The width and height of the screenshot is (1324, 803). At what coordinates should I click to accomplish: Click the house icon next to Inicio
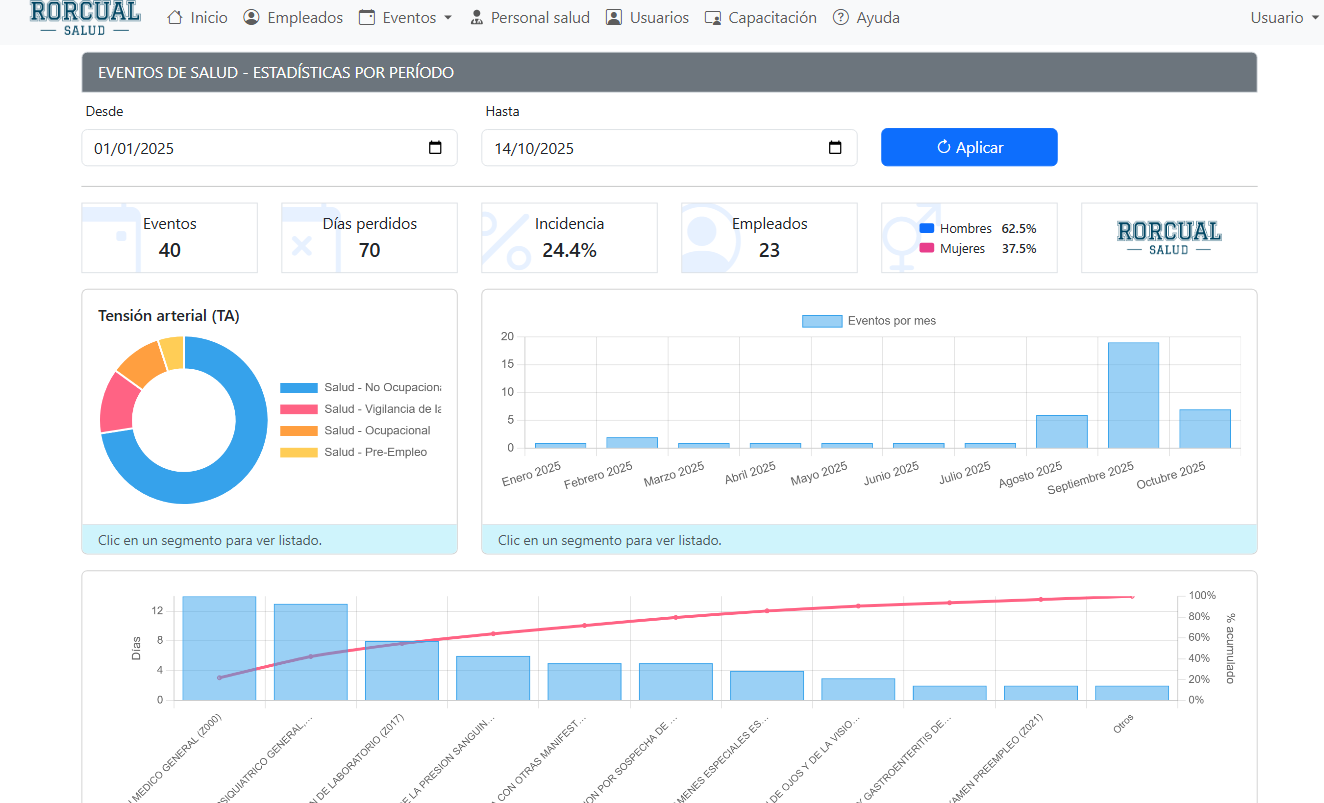(175, 18)
